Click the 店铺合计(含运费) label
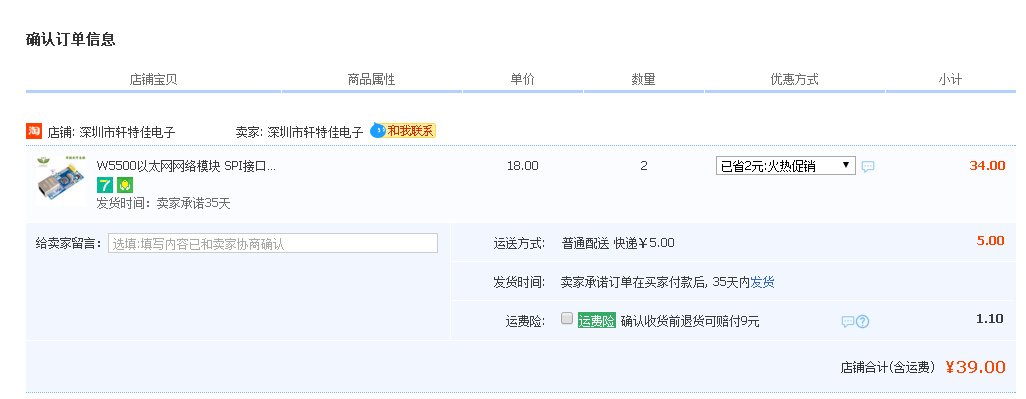 pyautogui.click(x=888, y=368)
